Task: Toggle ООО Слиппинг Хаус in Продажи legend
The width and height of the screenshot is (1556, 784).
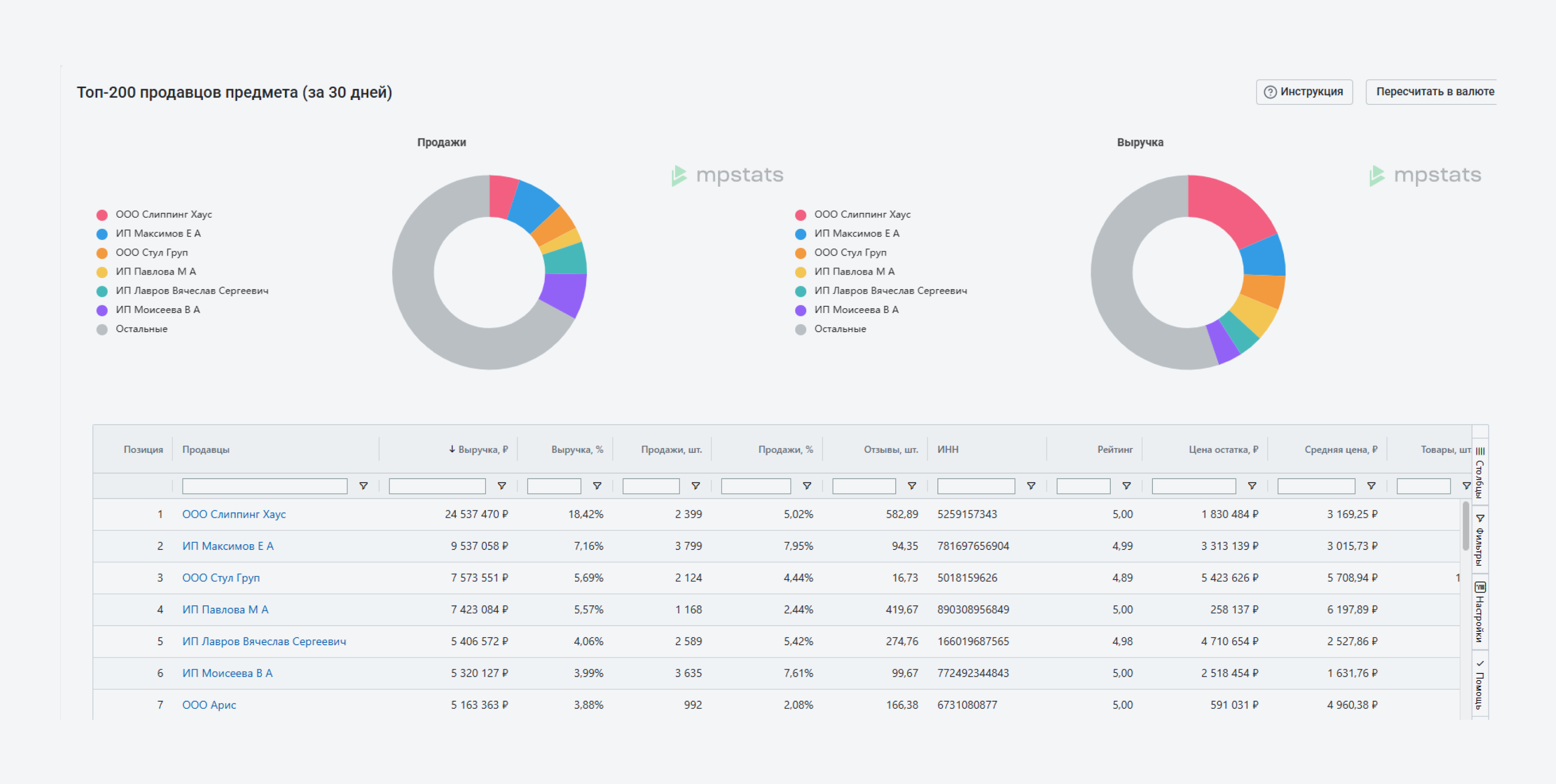Action: coord(163,214)
